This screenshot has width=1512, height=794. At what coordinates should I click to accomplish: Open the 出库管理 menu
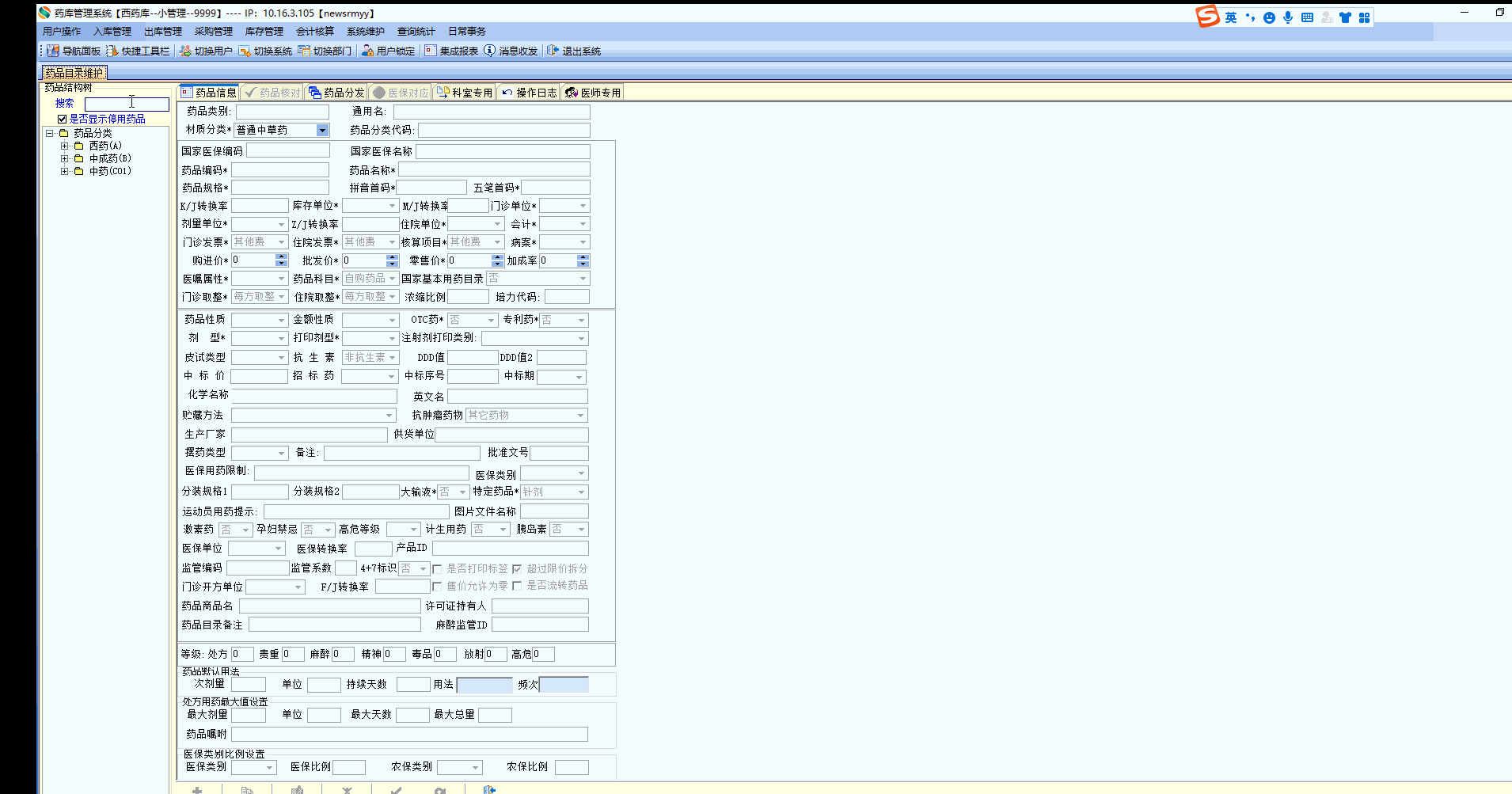(x=163, y=32)
